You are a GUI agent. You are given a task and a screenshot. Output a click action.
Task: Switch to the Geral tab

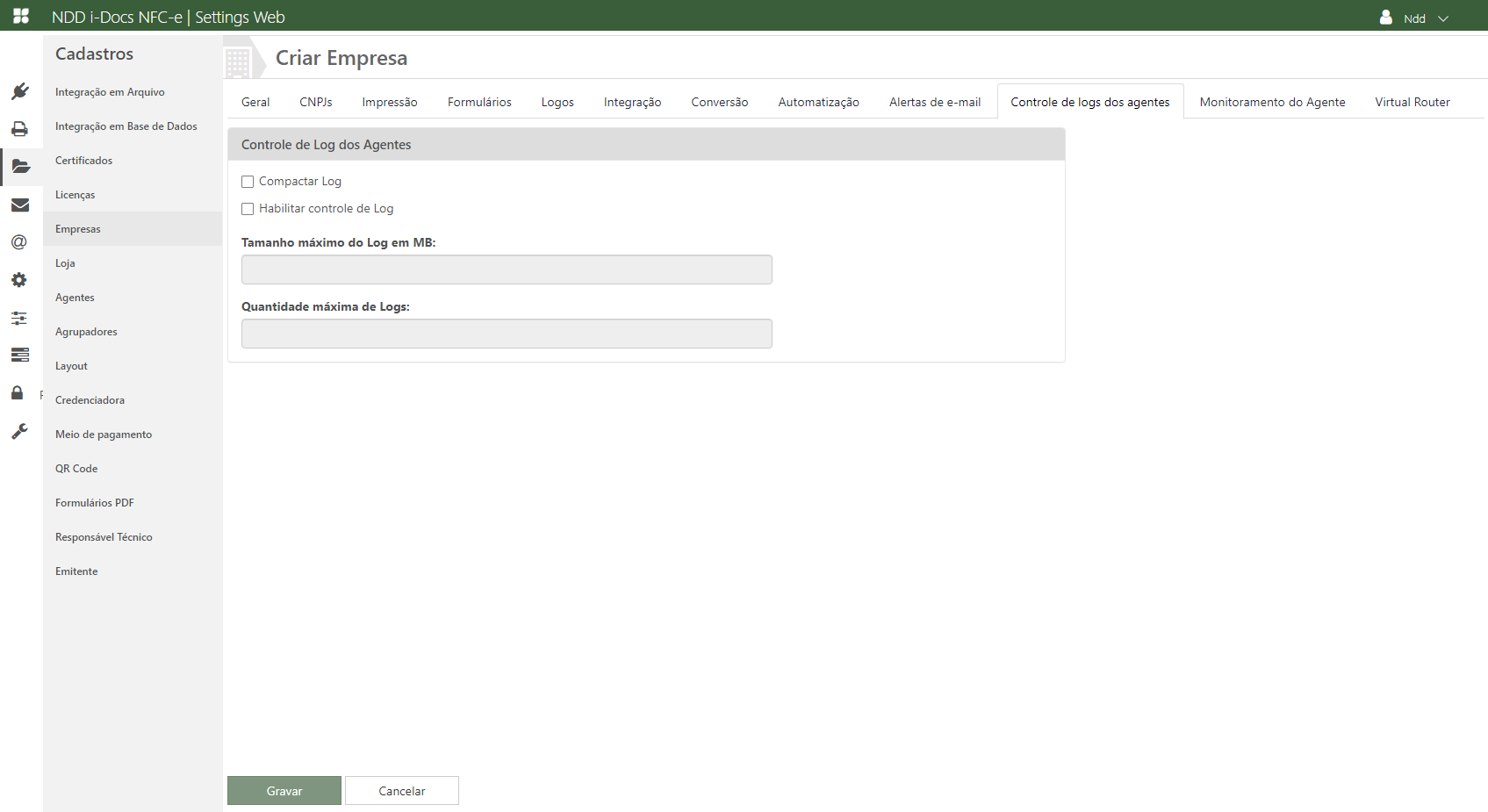255,102
